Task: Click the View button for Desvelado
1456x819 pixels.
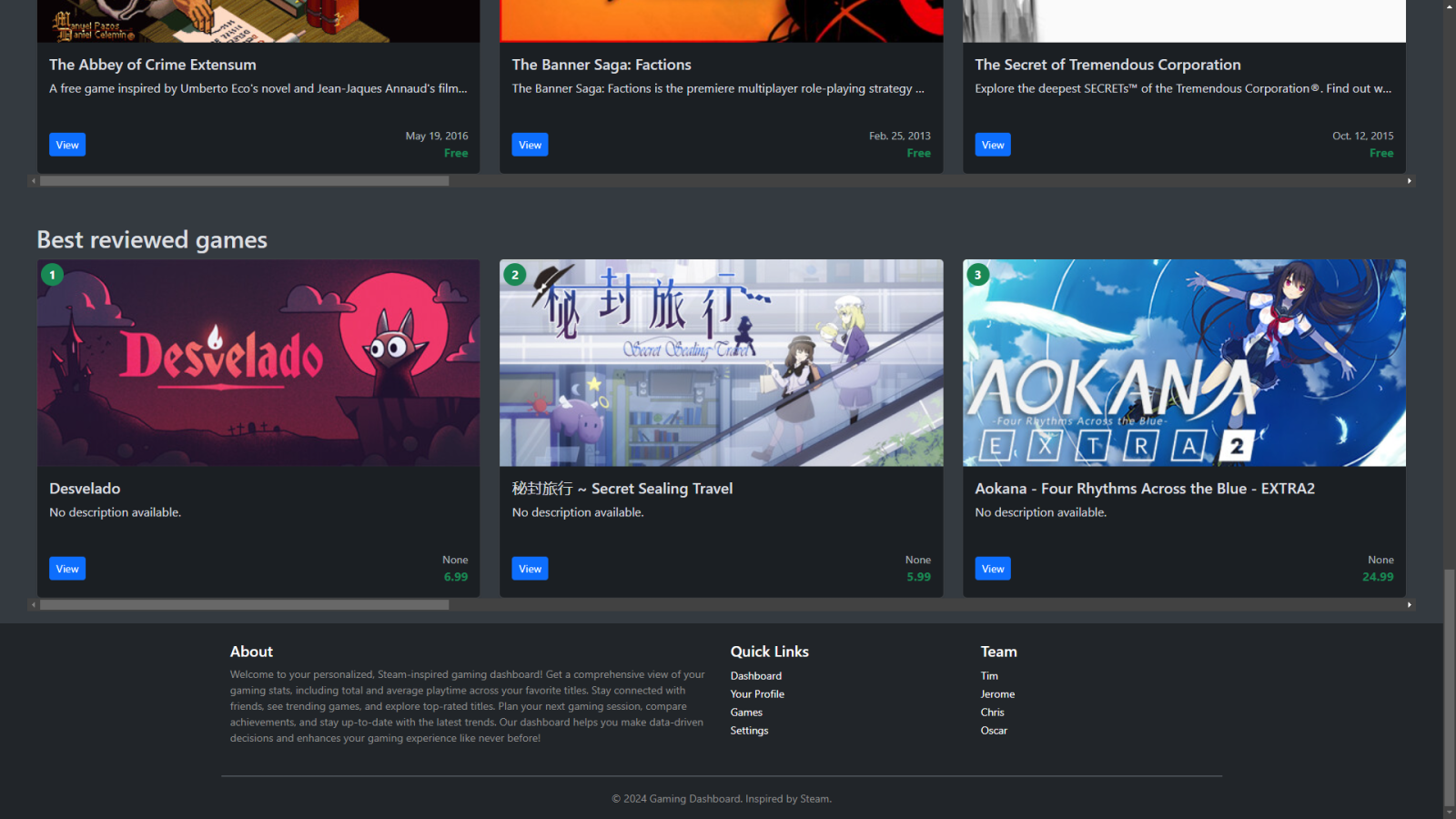Action: tap(66, 568)
